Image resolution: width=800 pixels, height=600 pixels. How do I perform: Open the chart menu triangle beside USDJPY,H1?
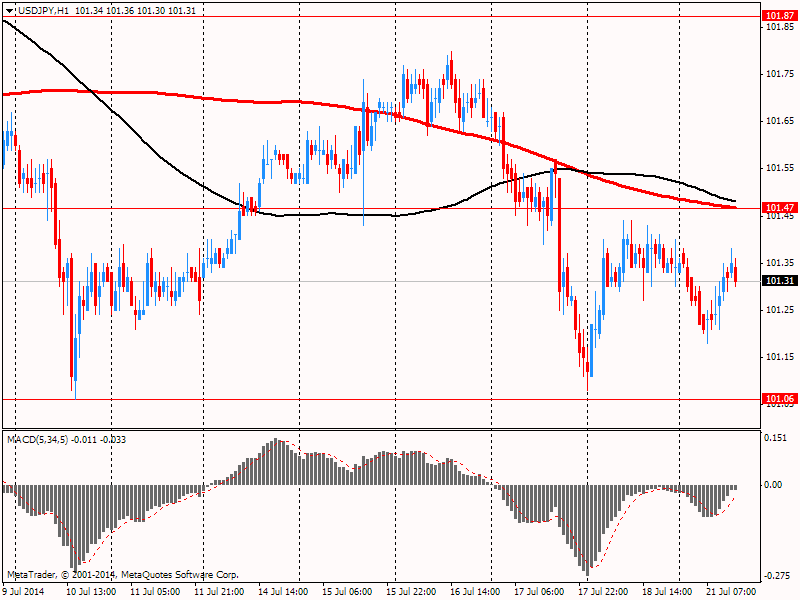pos(10,11)
